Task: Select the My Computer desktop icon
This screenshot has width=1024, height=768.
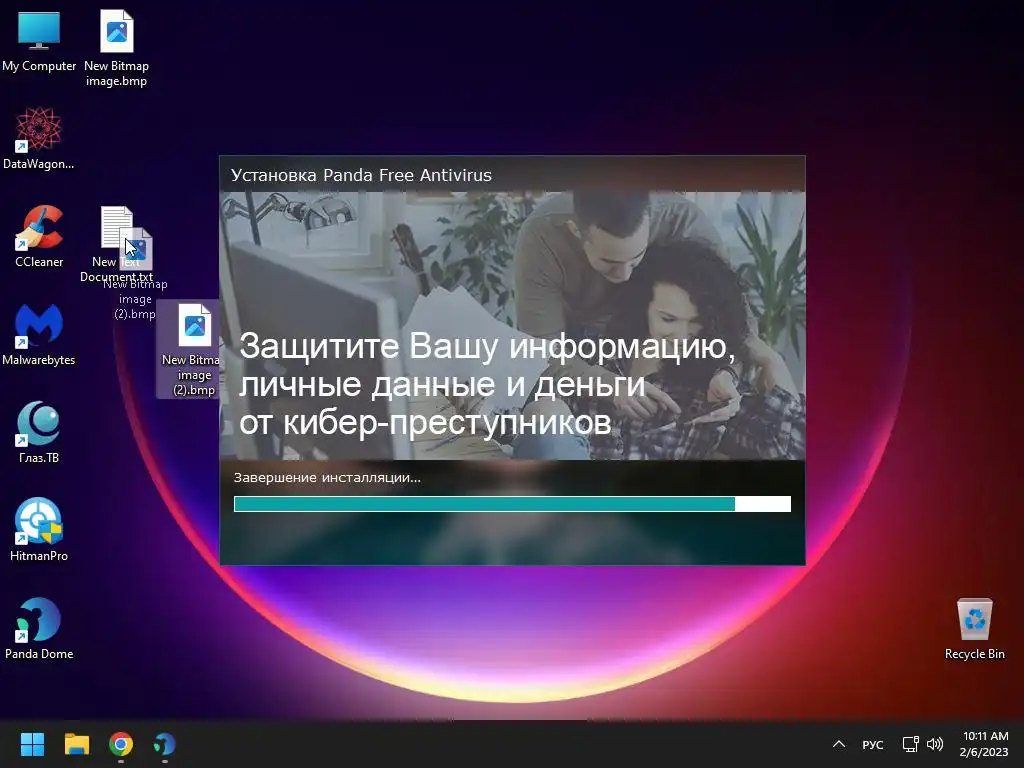Action: click(39, 40)
